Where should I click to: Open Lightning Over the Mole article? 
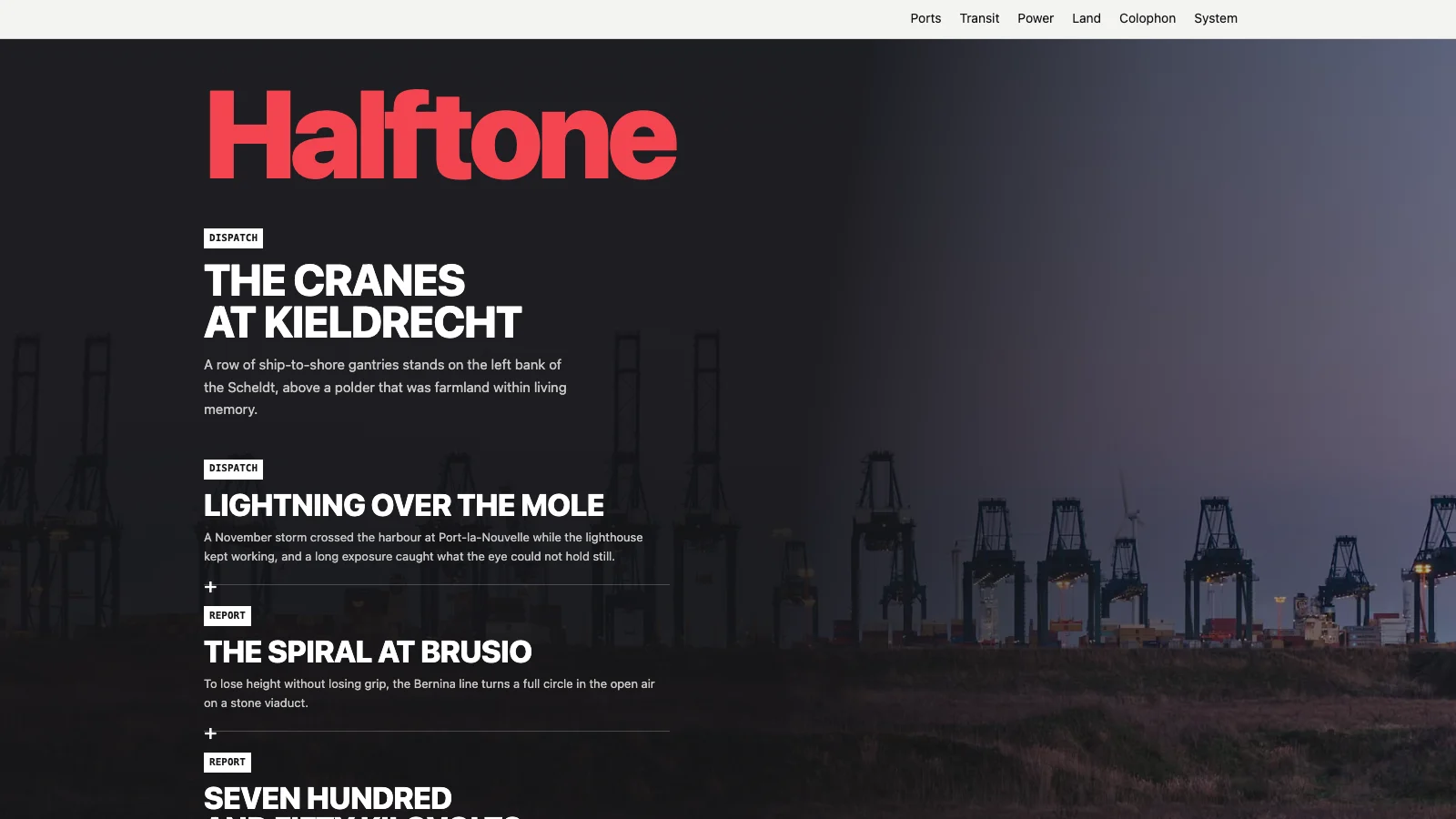pyautogui.click(x=404, y=505)
